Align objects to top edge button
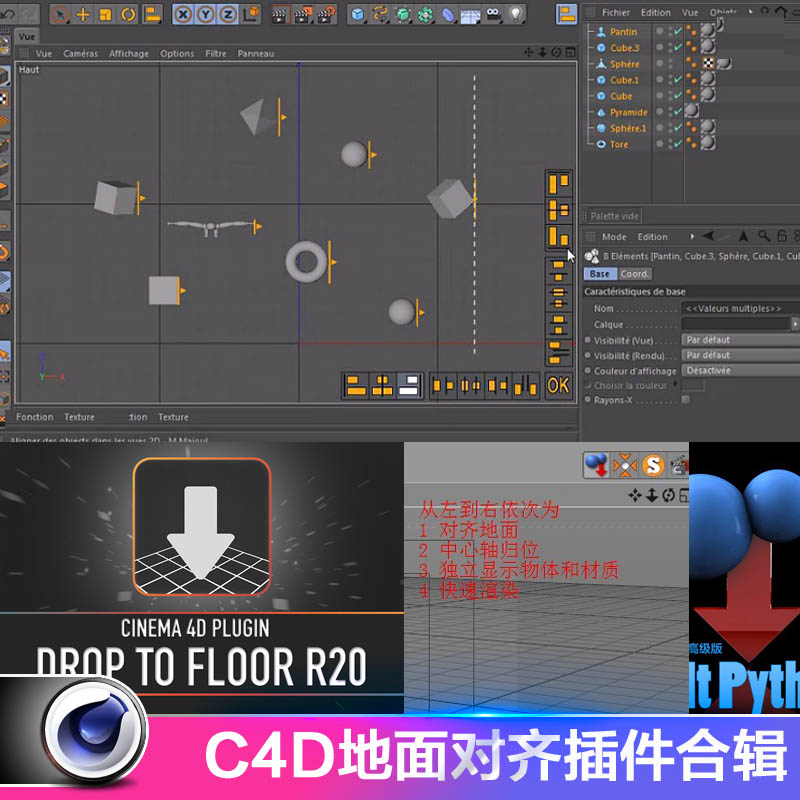This screenshot has width=800, height=800. (x=559, y=183)
